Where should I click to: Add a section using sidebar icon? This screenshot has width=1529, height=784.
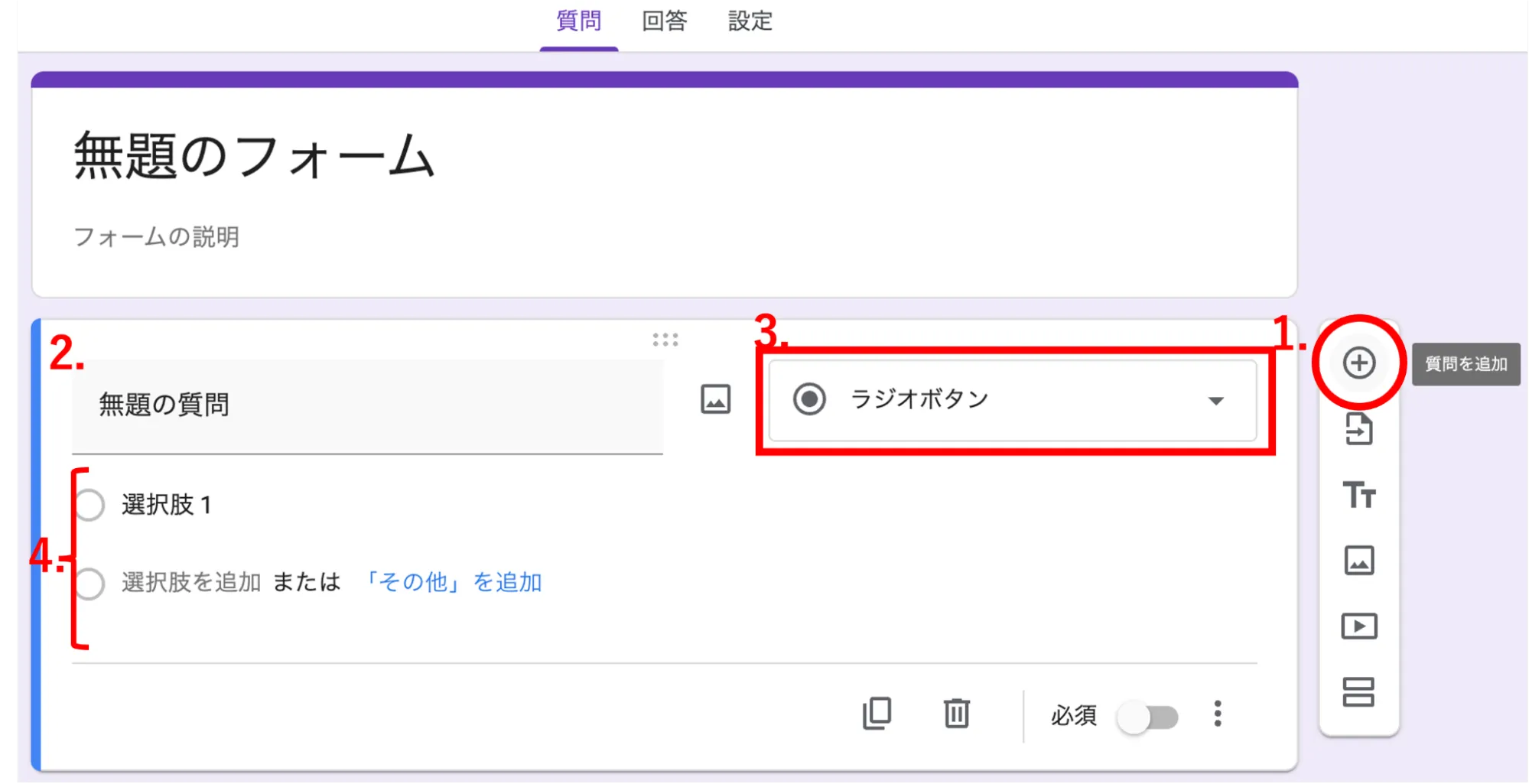point(1358,692)
